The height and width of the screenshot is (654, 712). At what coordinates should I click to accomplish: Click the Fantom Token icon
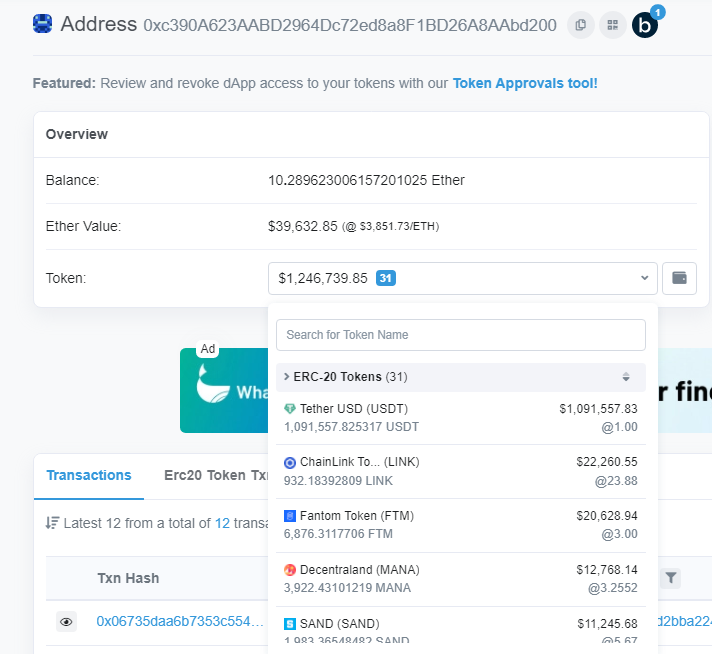[x=290, y=516]
